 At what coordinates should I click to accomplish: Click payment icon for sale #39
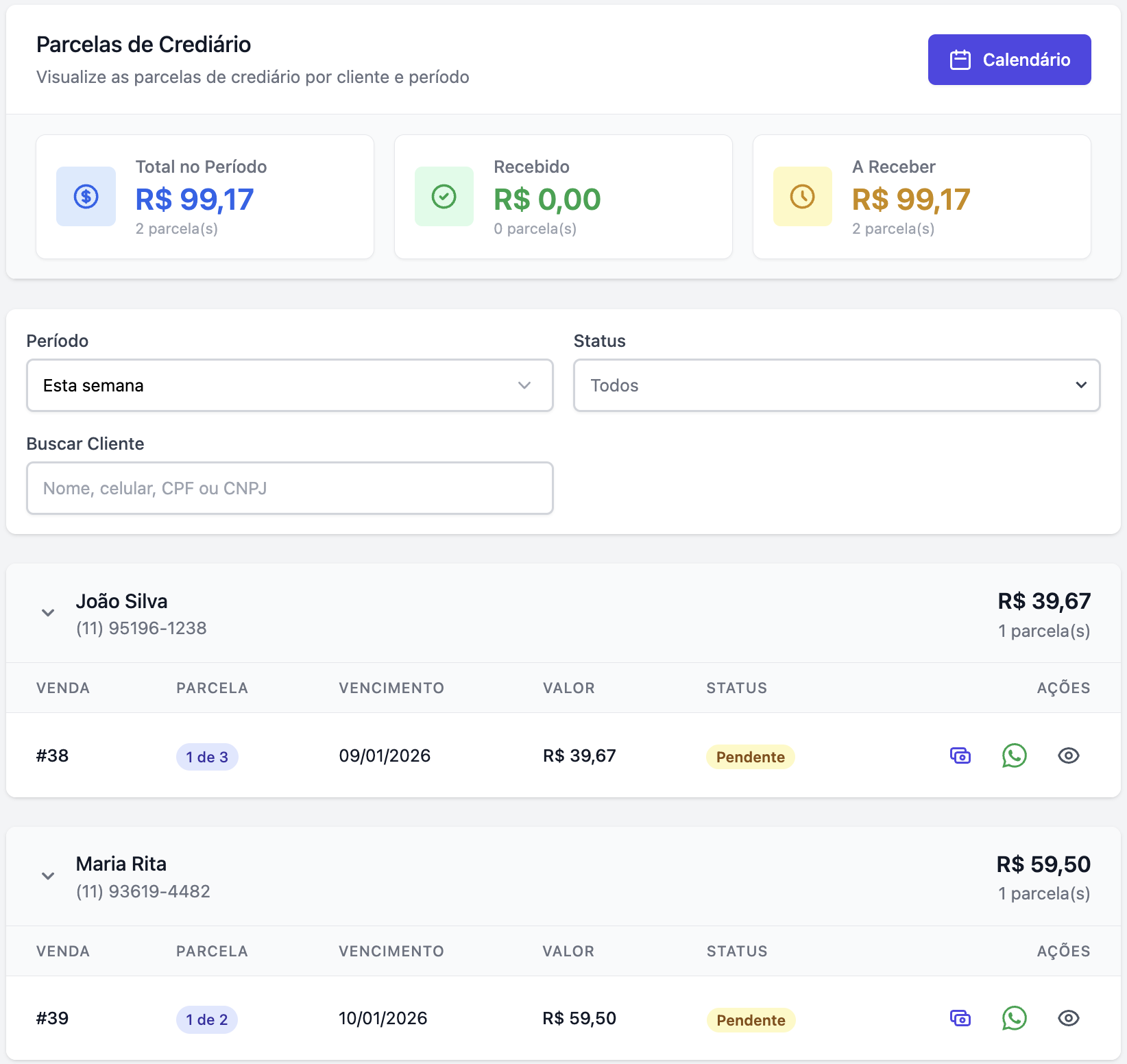[960, 1018]
